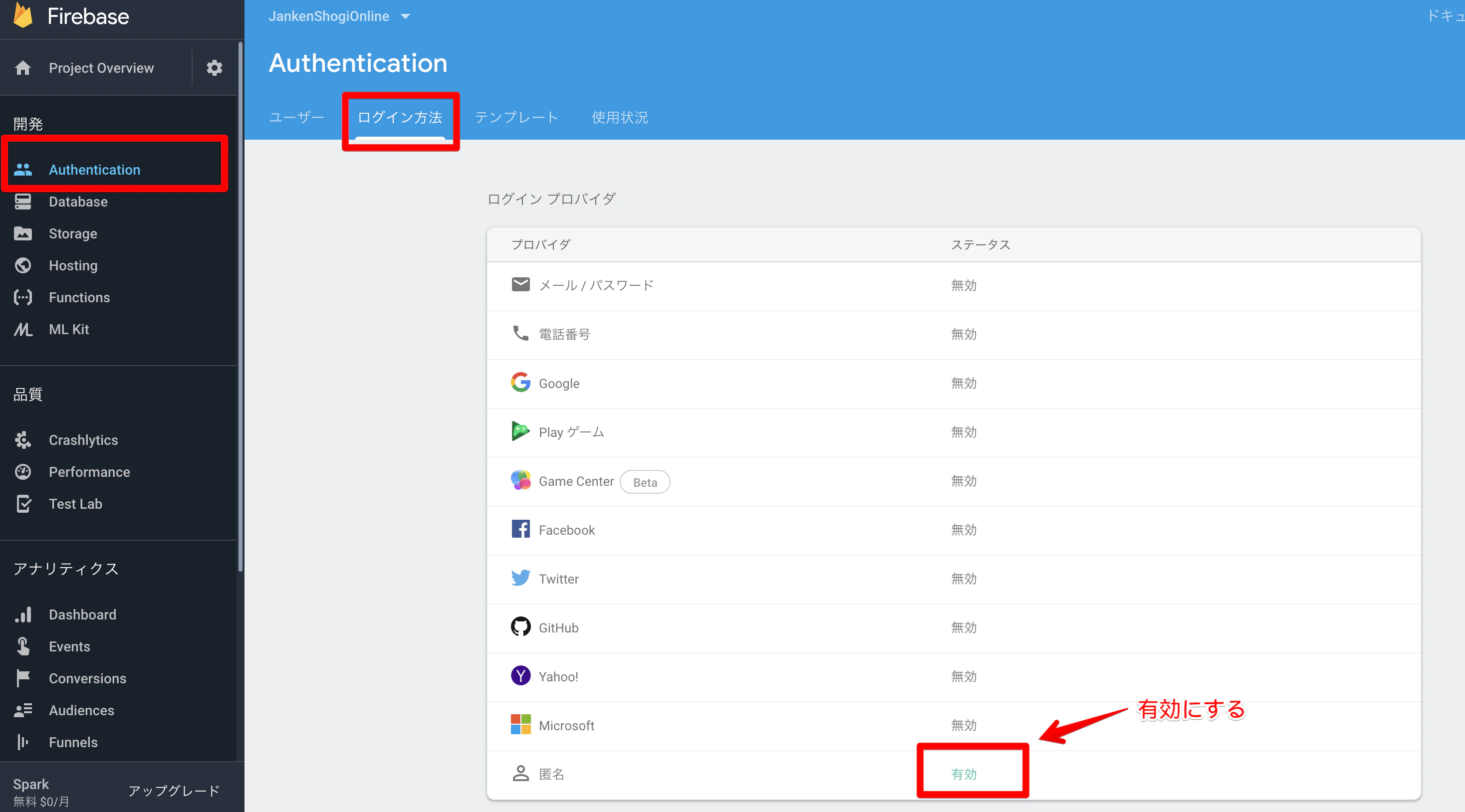The width and height of the screenshot is (1465, 812).
Task: Open the Facebook provider row
Action: (x=954, y=530)
